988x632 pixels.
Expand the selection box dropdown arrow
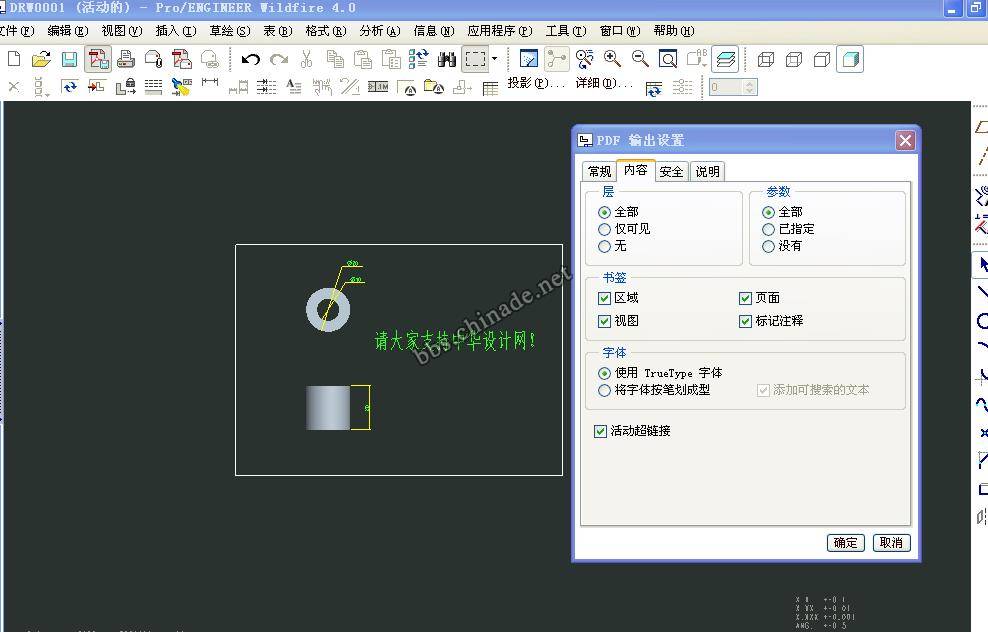[x=494, y=60]
